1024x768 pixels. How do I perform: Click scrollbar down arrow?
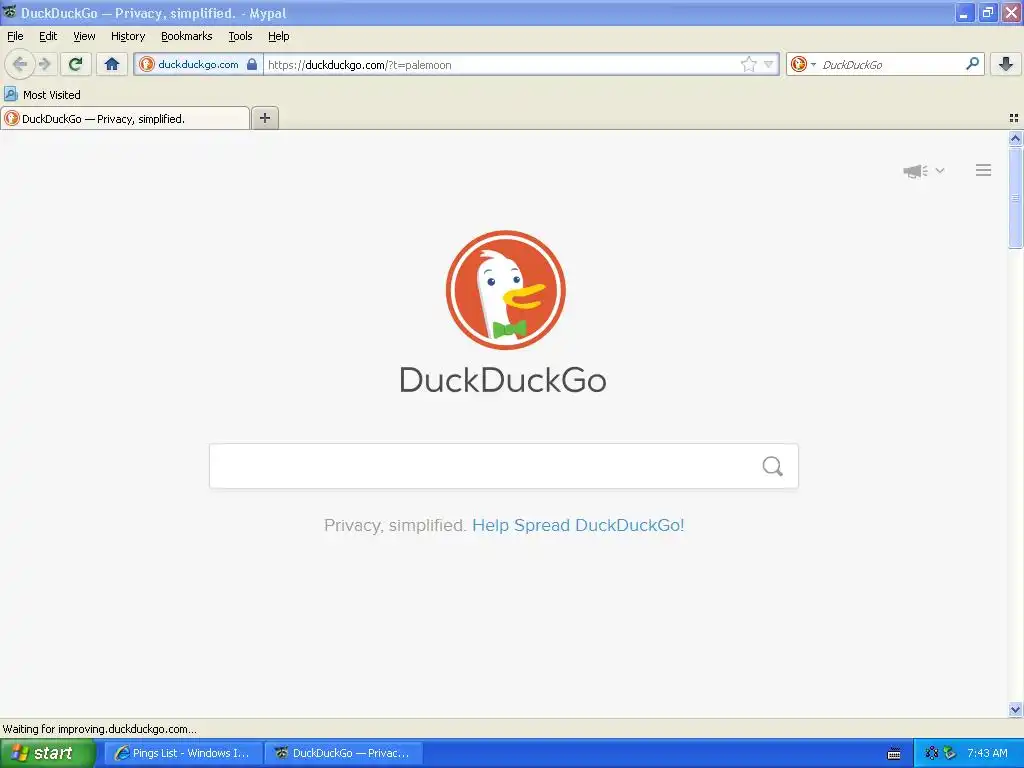click(x=1015, y=709)
